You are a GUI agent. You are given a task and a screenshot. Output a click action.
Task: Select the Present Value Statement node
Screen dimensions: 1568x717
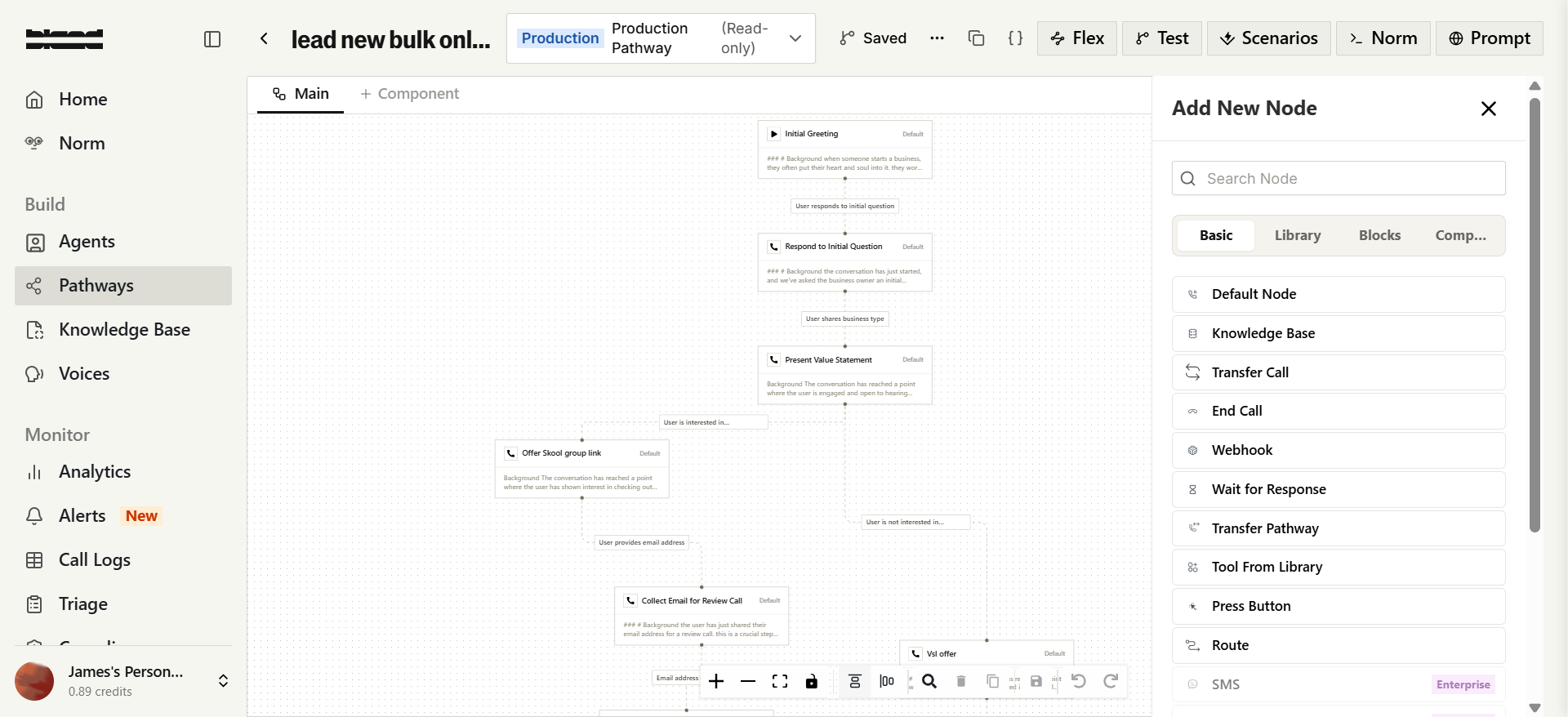pyautogui.click(x=845, y=375)
